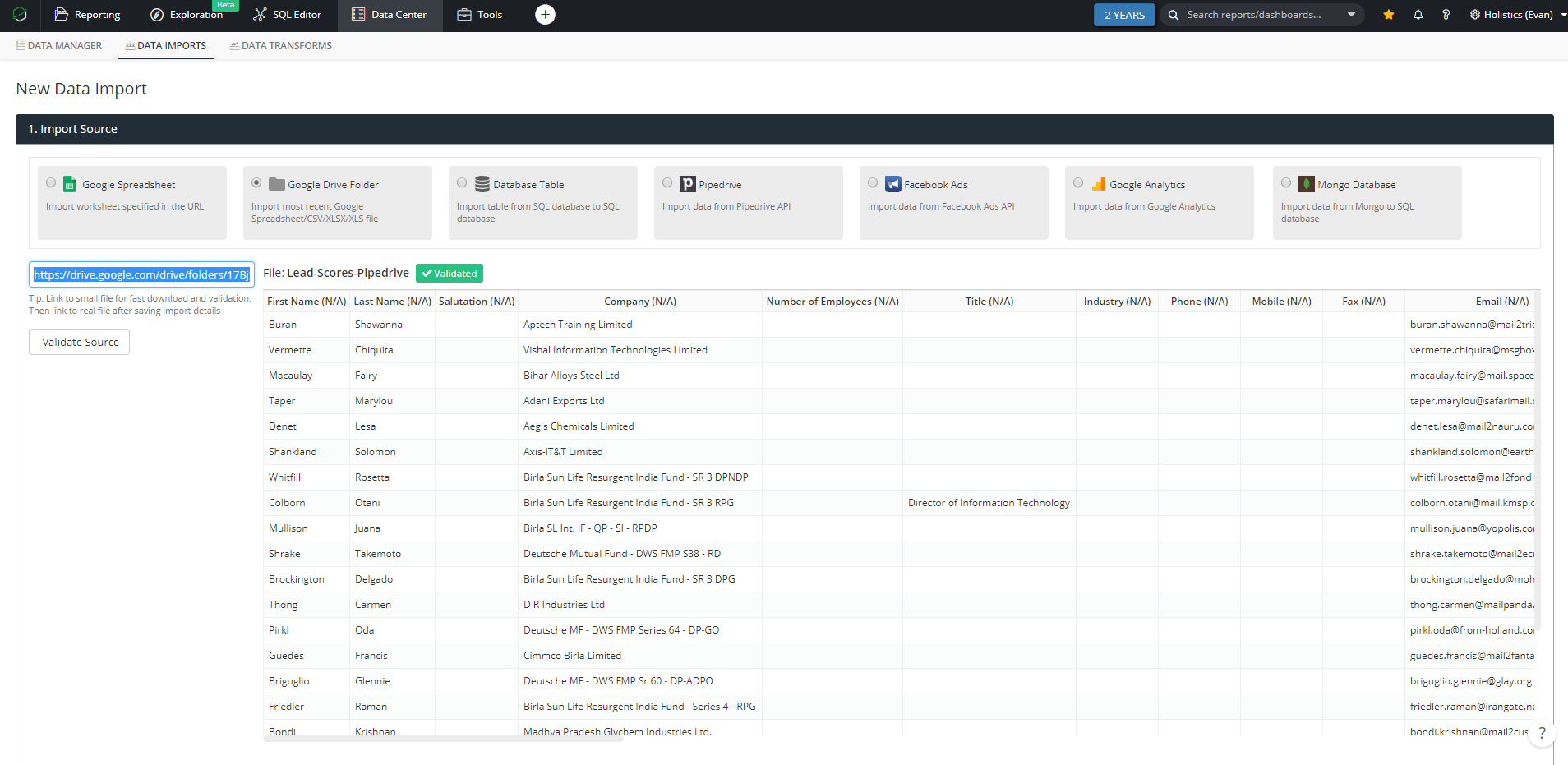Open the notifications bell icon

pyautogui.click(x=1418, y=15)
